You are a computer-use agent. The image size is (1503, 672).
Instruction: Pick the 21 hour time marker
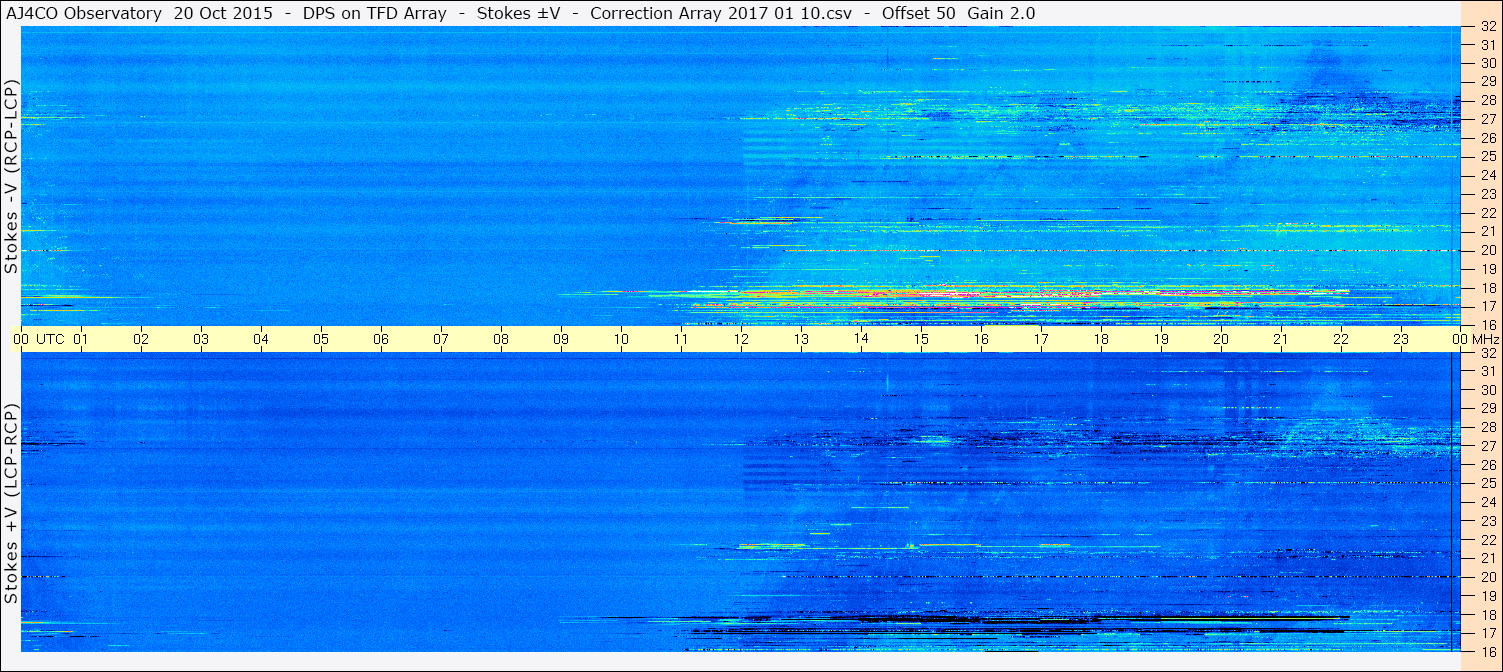point(1281,339)
